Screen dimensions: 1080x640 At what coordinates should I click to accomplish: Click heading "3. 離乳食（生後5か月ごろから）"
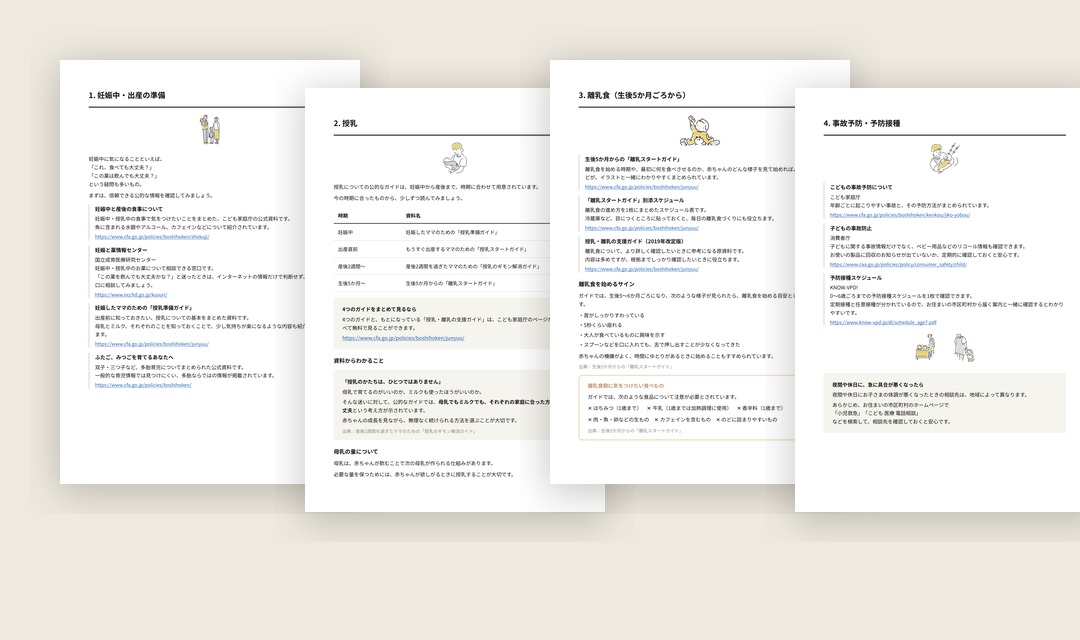632,95
